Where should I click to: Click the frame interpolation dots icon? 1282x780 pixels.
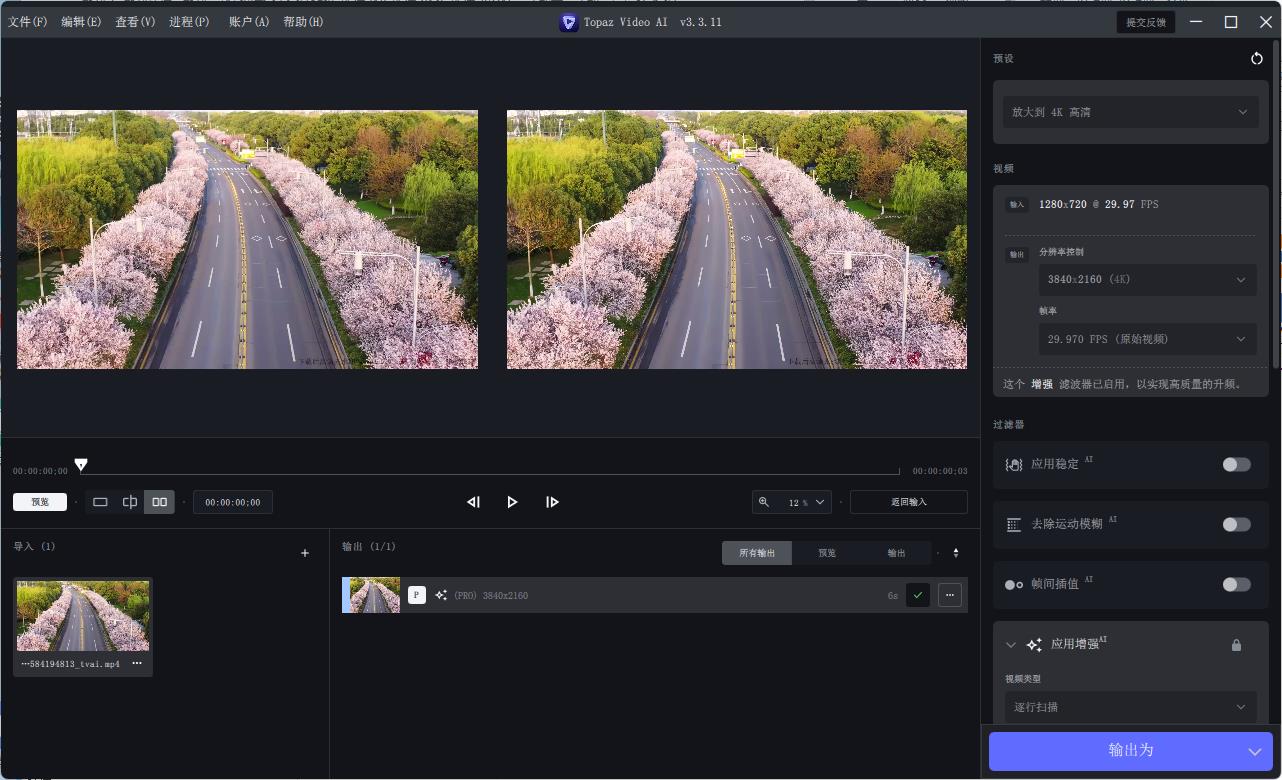(x=1013, y=584)
